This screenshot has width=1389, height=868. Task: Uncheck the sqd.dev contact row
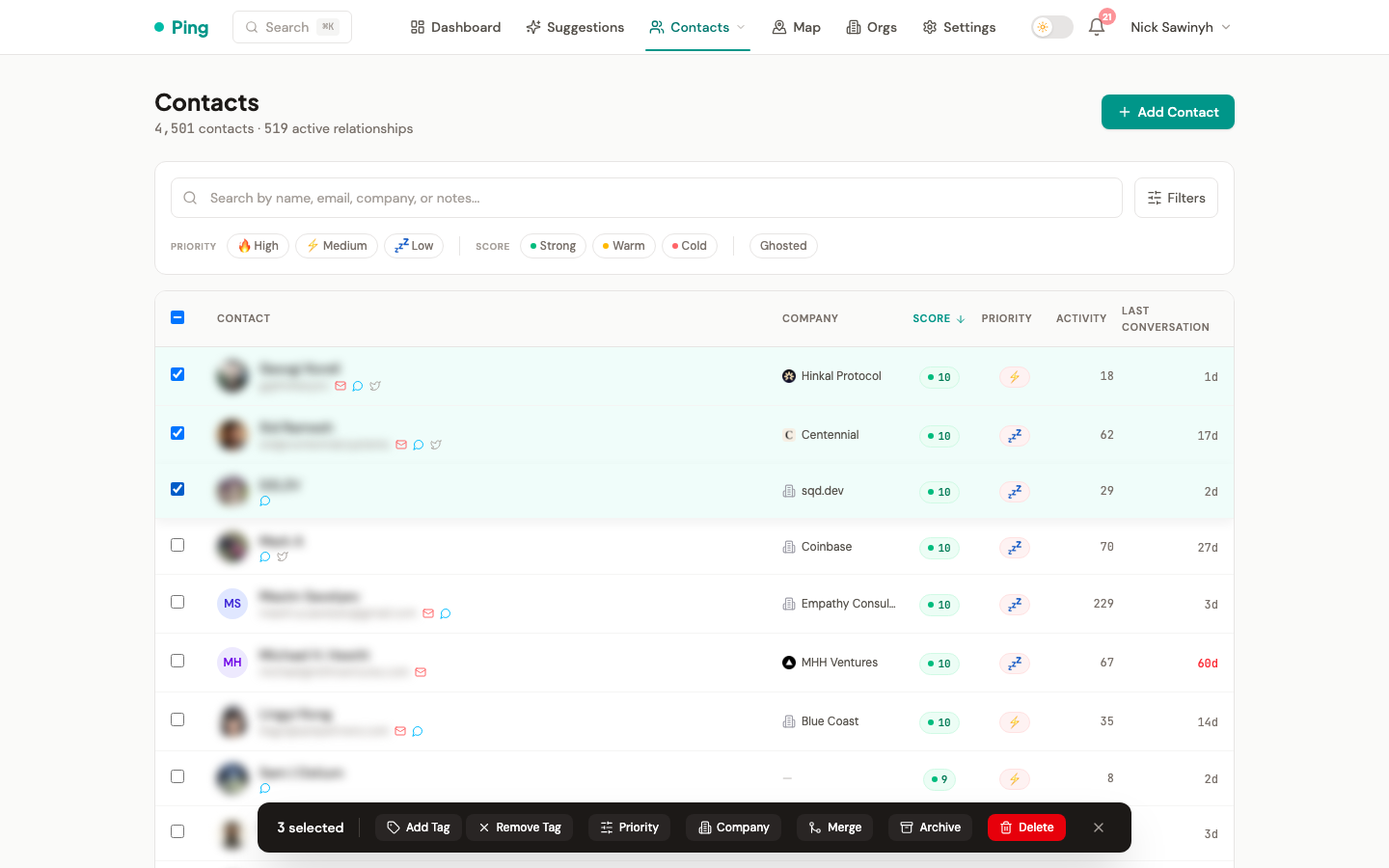pyautogui.click(x=177, y=489)
